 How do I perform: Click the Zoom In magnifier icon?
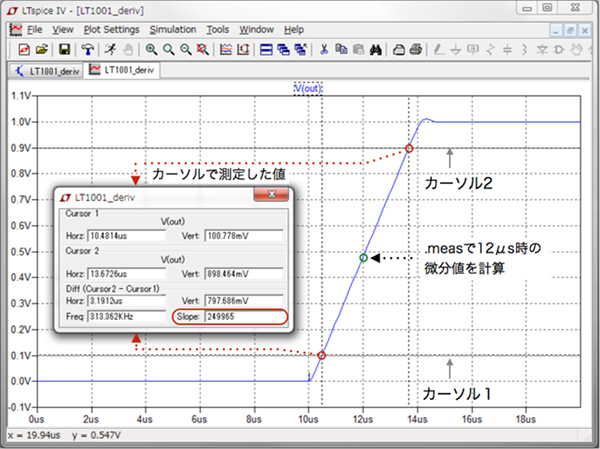(151, 49)
